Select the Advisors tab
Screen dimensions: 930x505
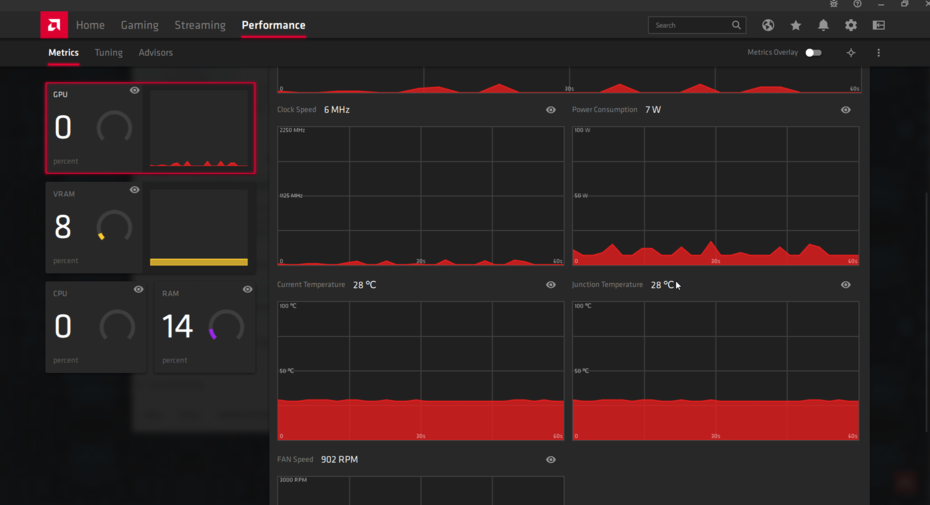click(x=155, y=53)
